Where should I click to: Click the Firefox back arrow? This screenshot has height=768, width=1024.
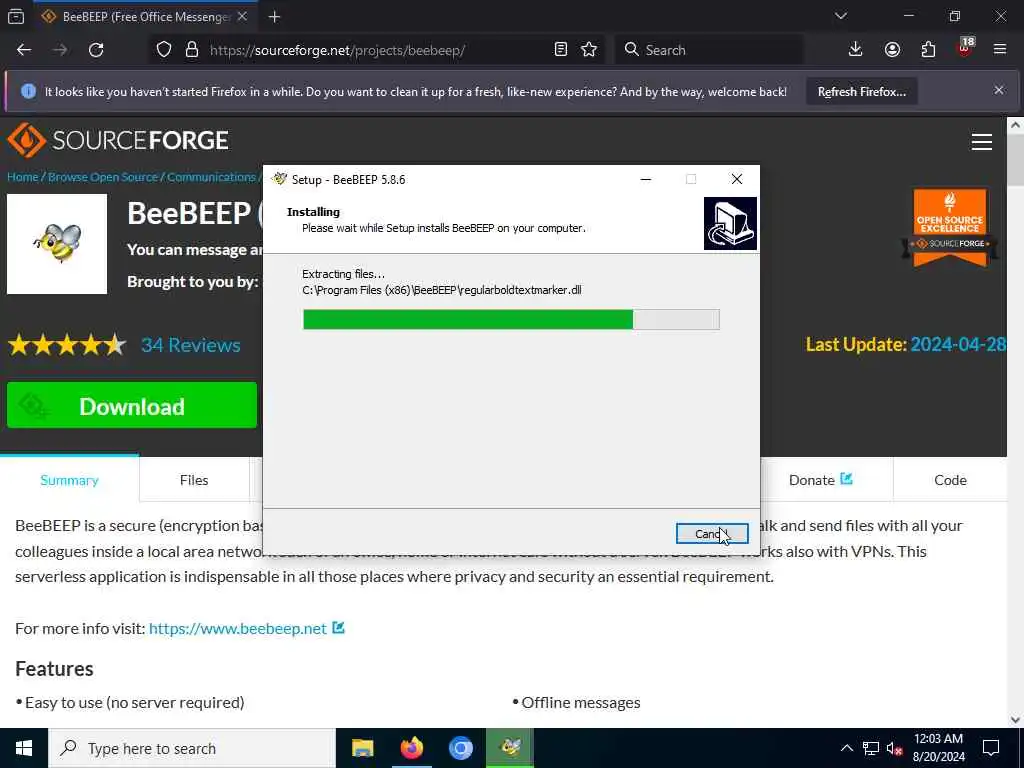(24, 50)
